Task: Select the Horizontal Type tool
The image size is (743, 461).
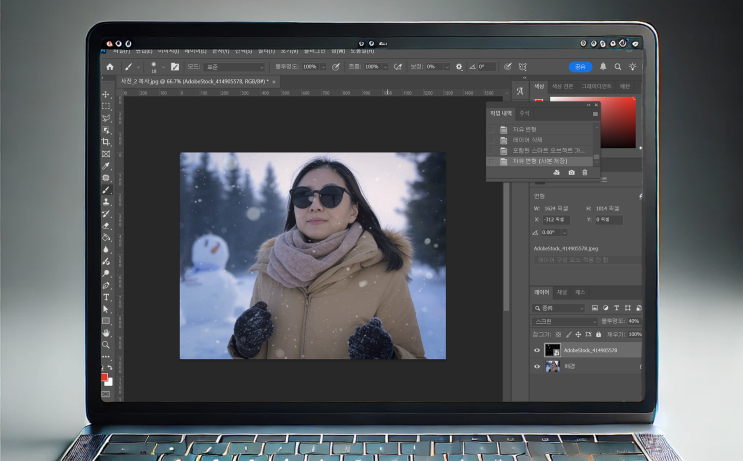Action: 106,296
